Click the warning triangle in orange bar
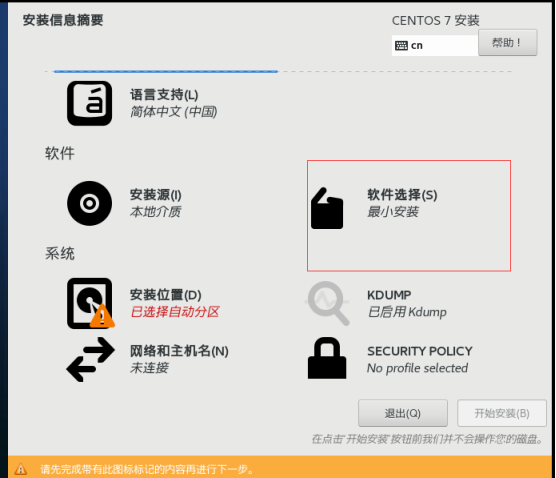 (x=21, y=469)
